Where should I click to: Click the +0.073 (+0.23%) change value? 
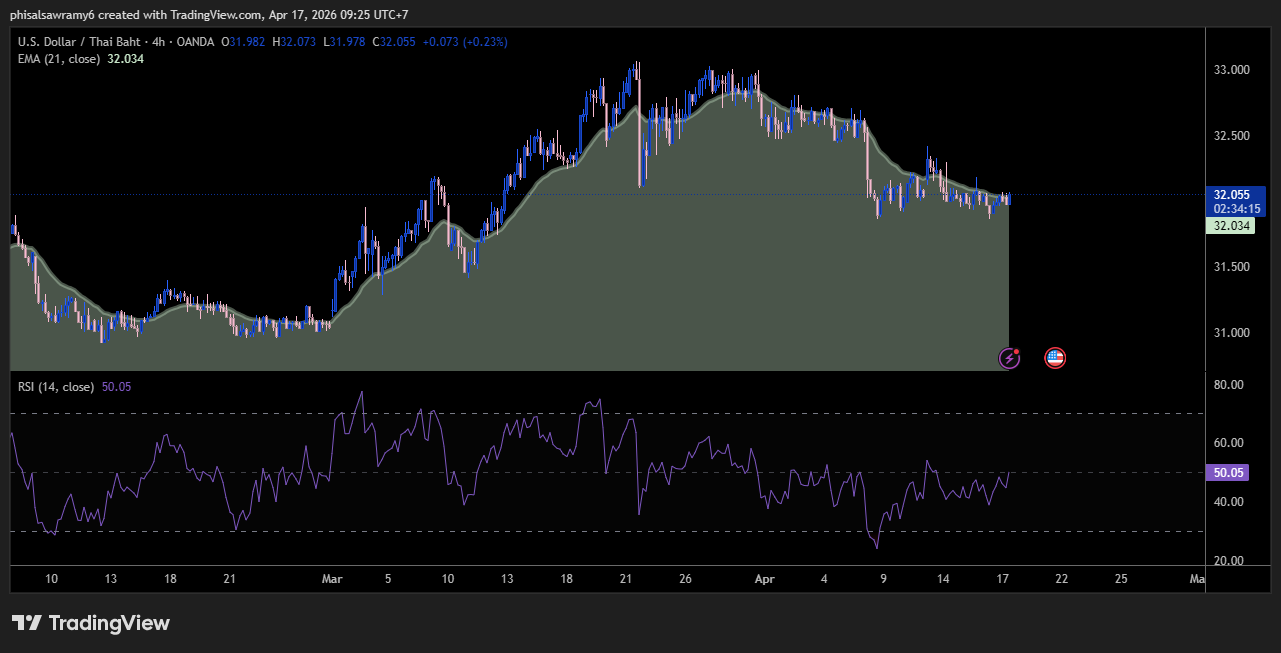pos(465,42)
